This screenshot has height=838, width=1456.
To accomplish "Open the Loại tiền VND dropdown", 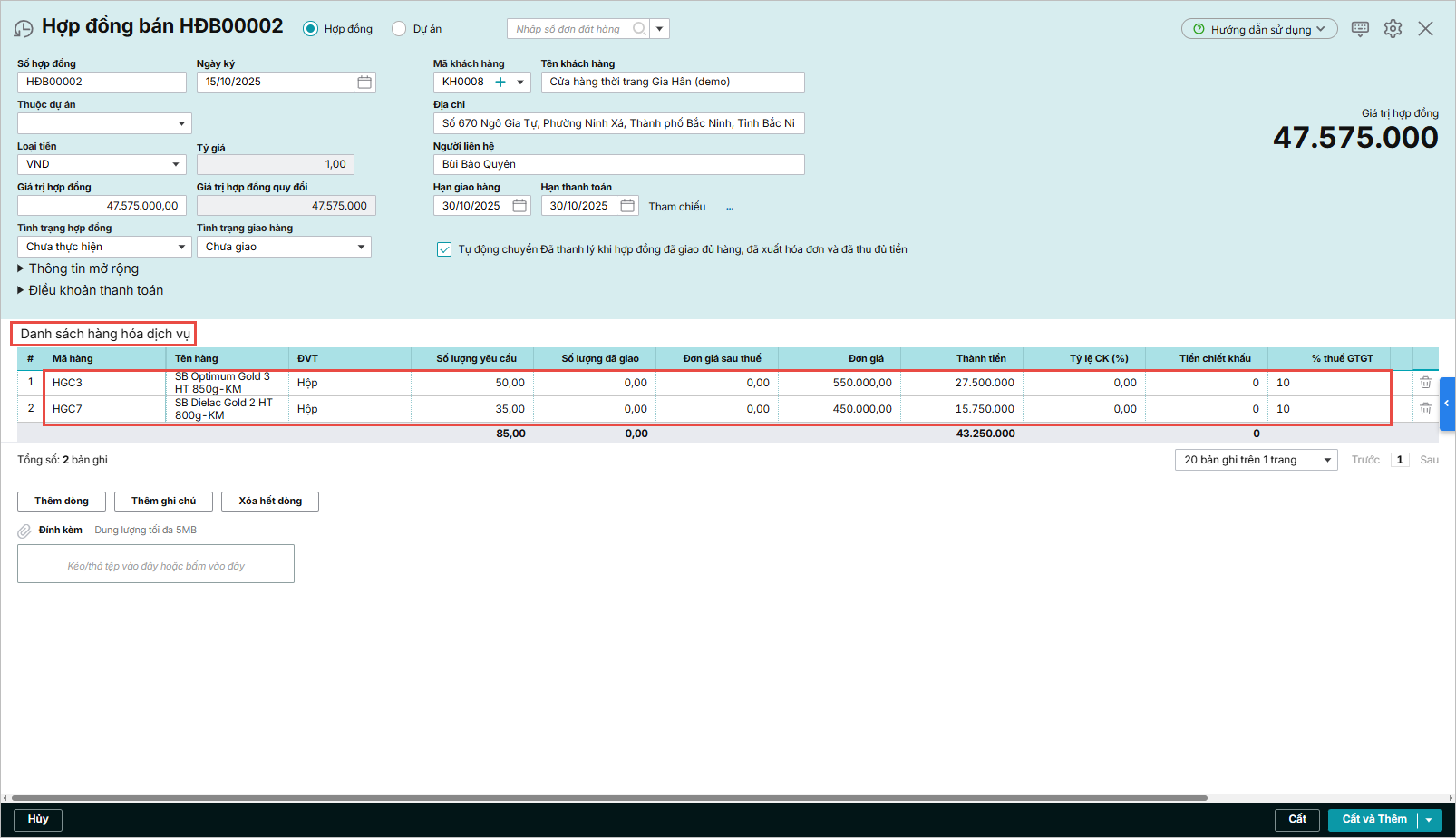I will [x=175, y=164].
